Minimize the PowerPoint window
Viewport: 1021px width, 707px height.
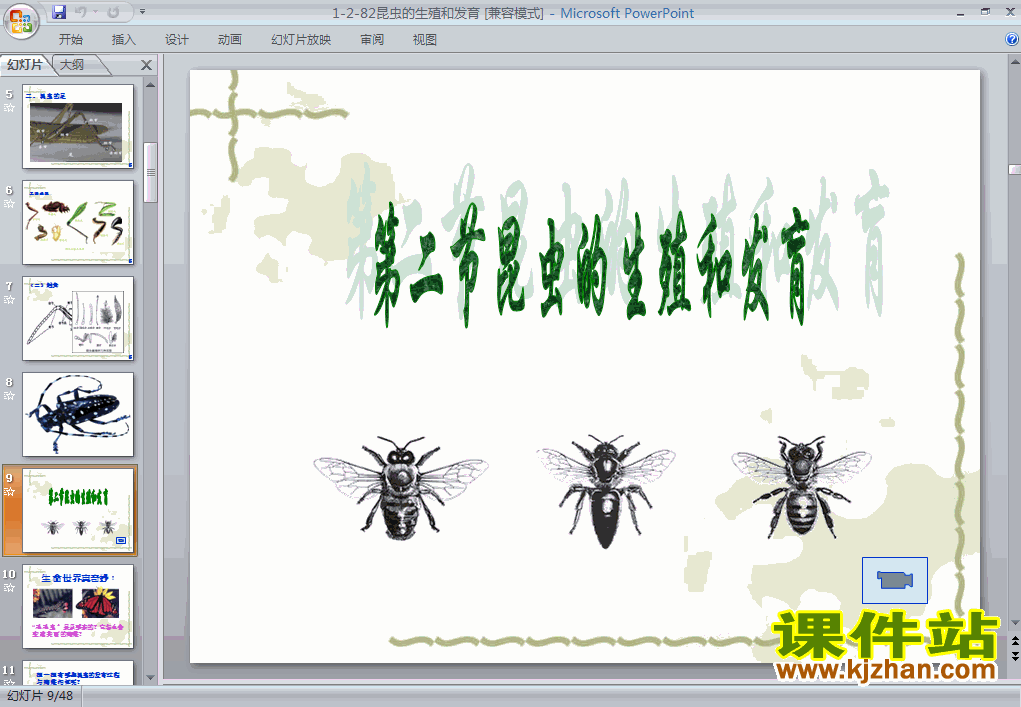tap(961, 12)
